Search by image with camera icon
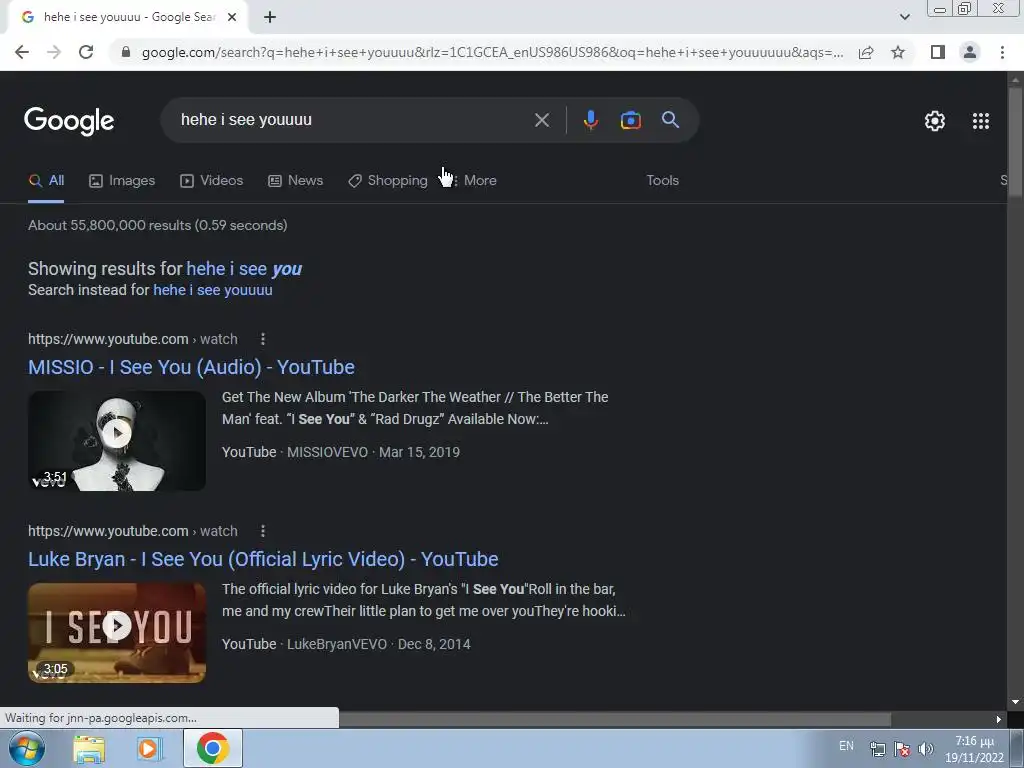Image resolution: width=1024 pixels, height=768 pixels. (630, 120)
